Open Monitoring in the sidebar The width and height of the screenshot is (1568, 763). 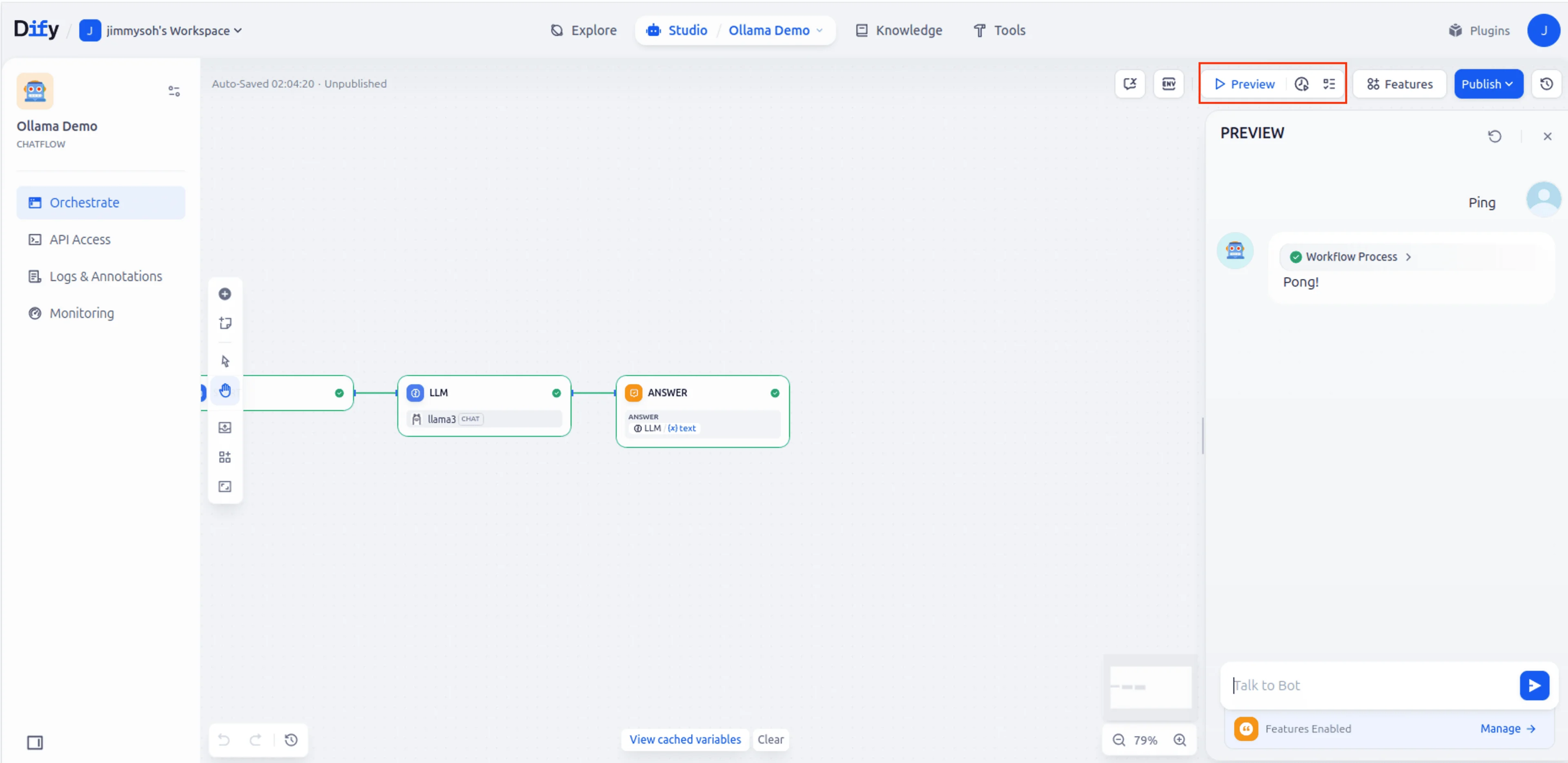100,314
